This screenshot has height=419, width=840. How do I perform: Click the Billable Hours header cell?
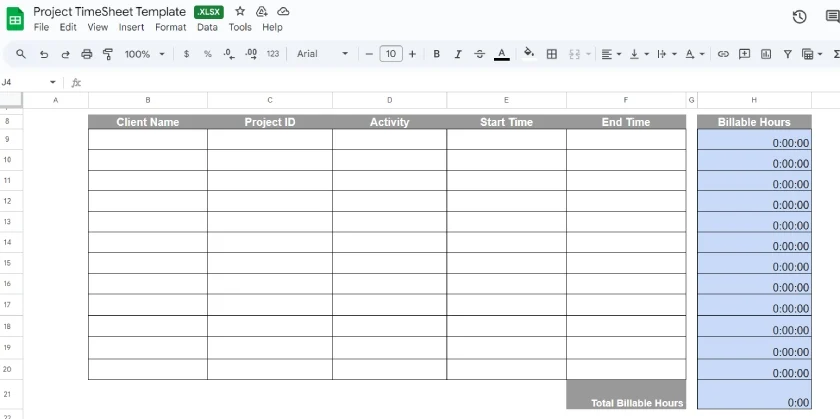(x=754, y=122)
